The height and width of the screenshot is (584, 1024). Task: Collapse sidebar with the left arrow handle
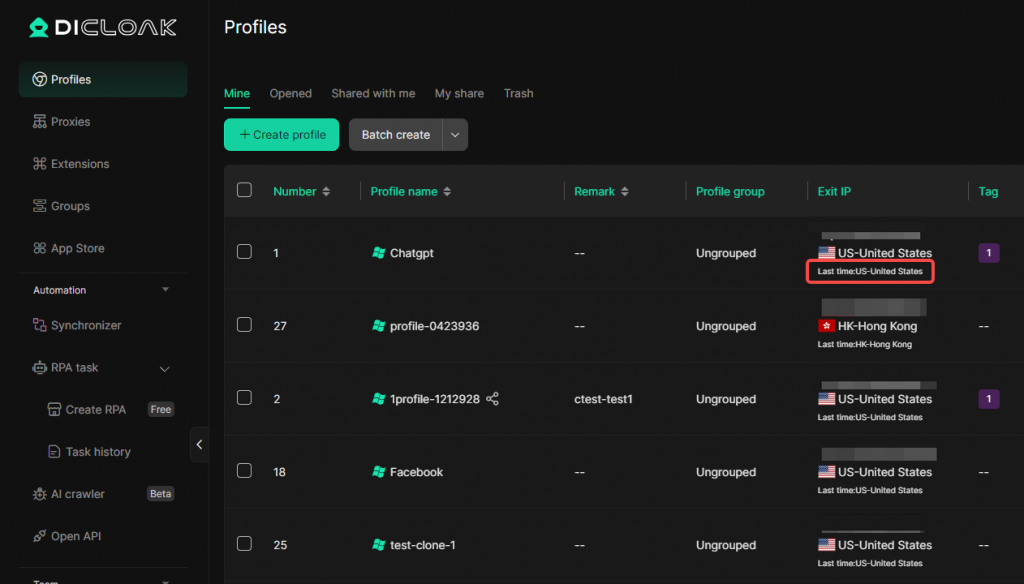click(199, 445)
